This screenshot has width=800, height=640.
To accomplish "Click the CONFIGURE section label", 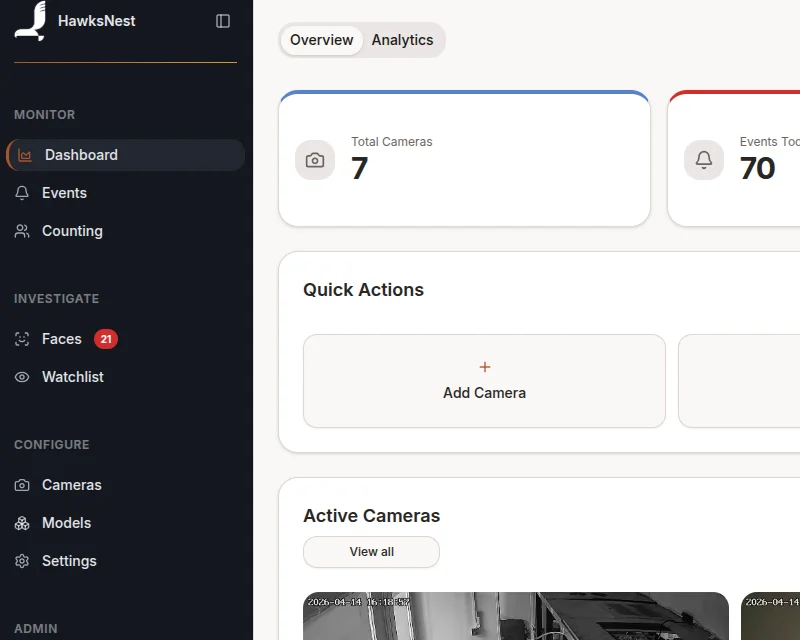I will 52,445.
